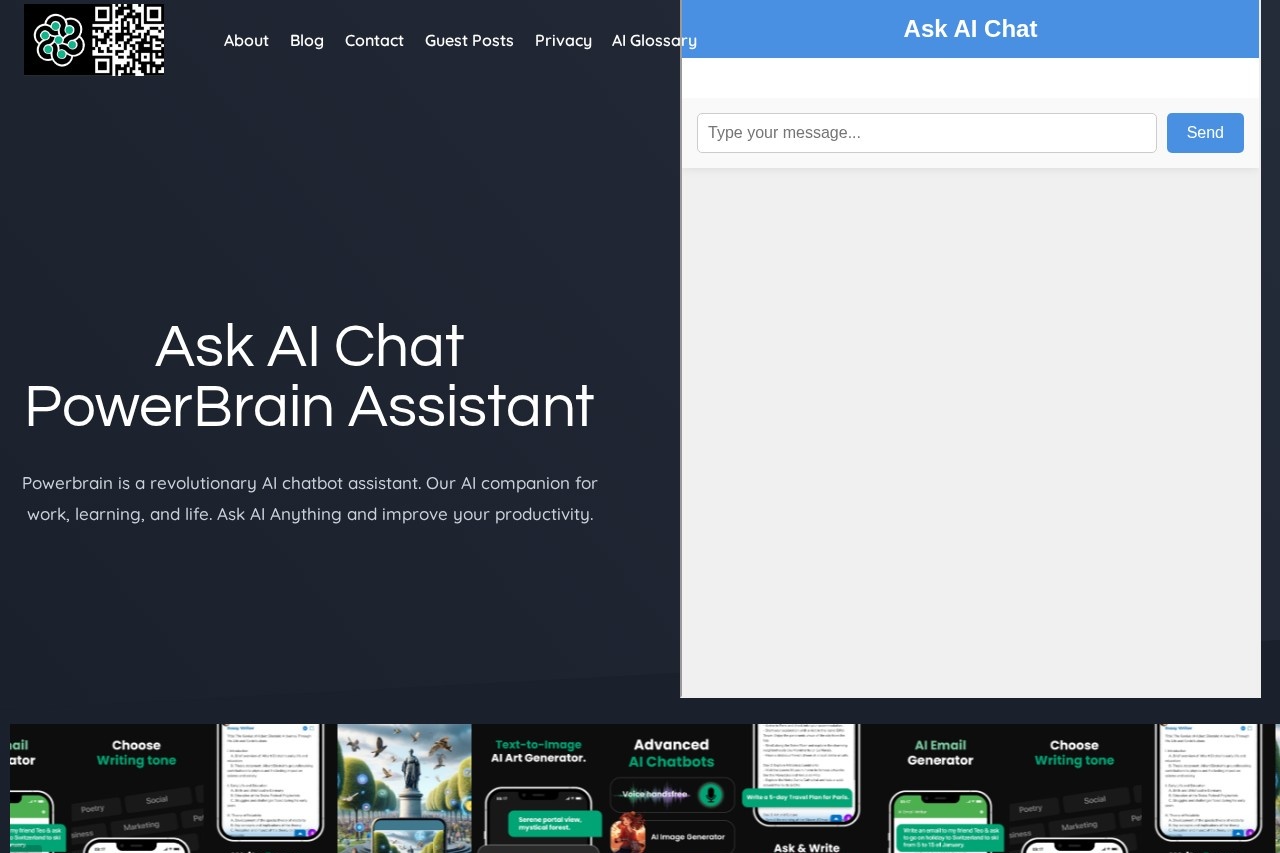Open the About page

[x=246, y=40]
